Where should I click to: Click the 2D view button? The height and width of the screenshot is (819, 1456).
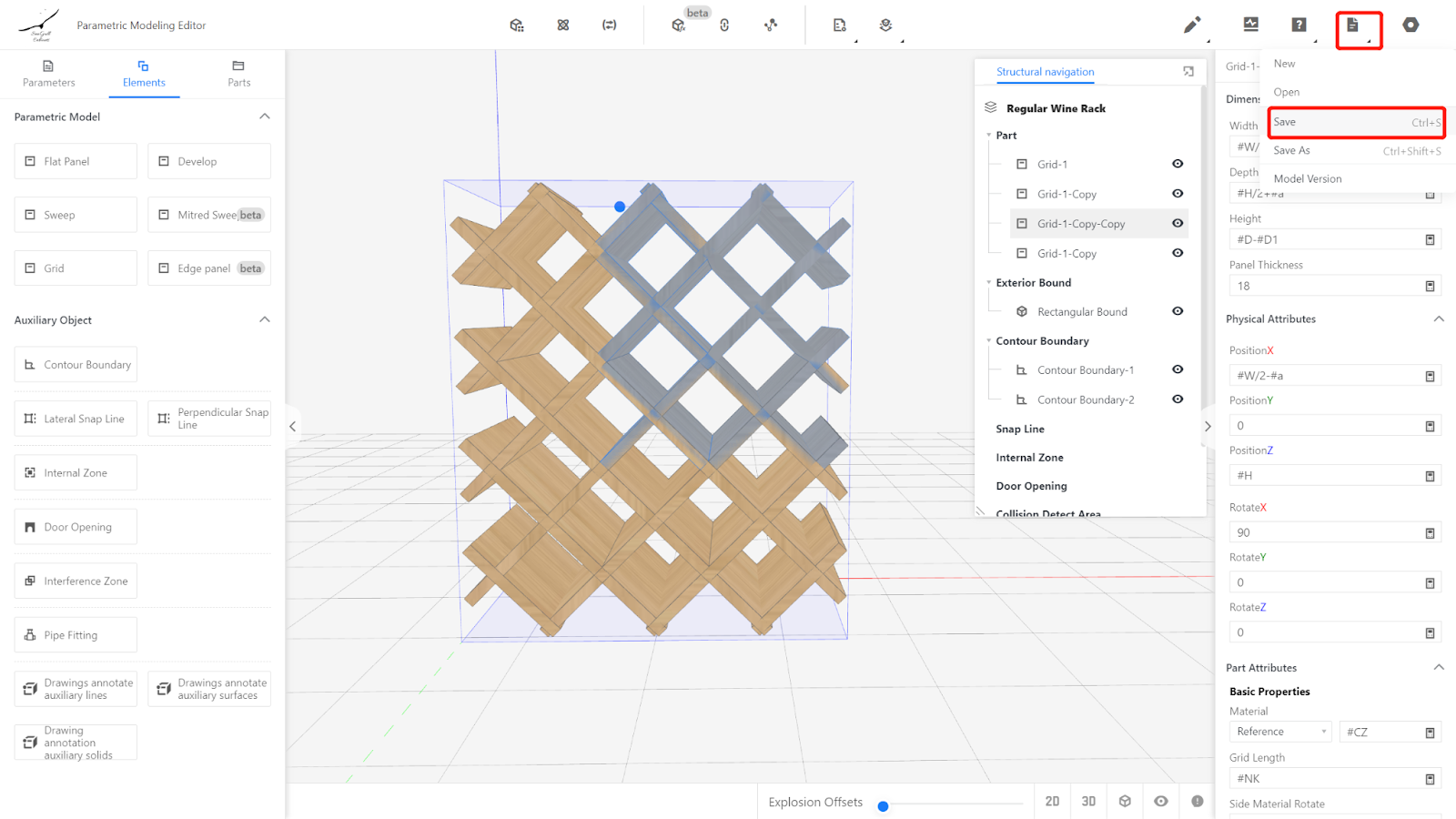click(x=1052, y=802)
